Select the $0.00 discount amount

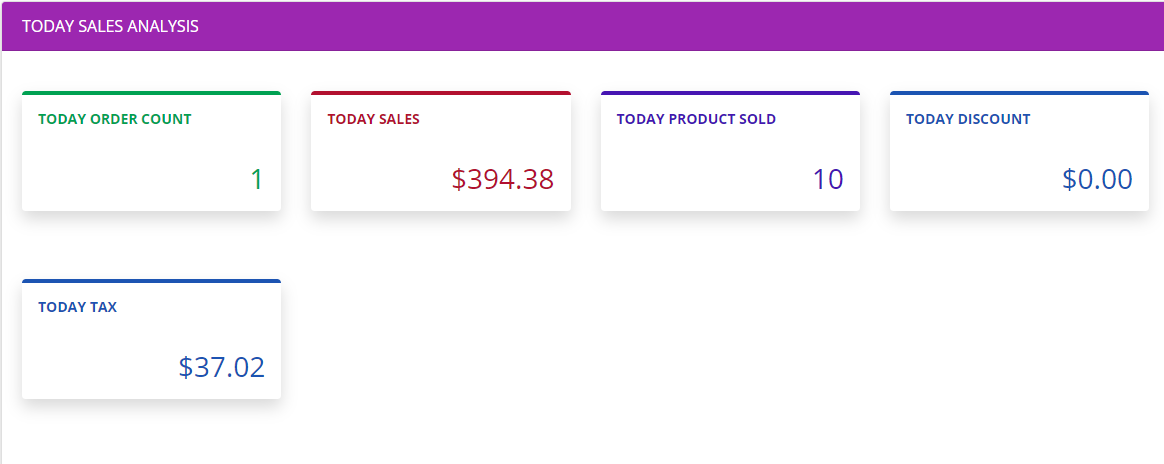pos(1097,180)
